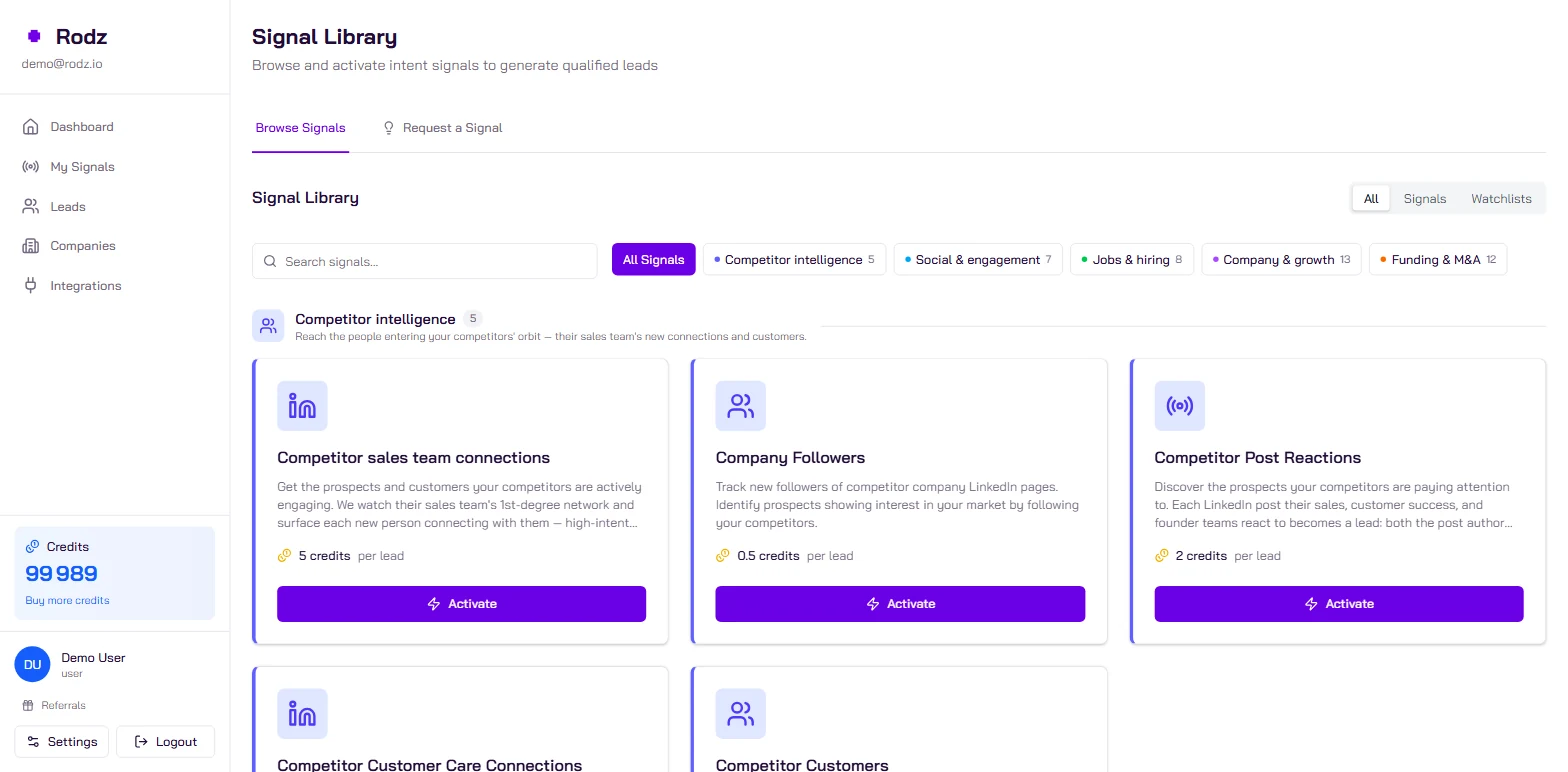Click the Companies building icon

click(31, 246)
